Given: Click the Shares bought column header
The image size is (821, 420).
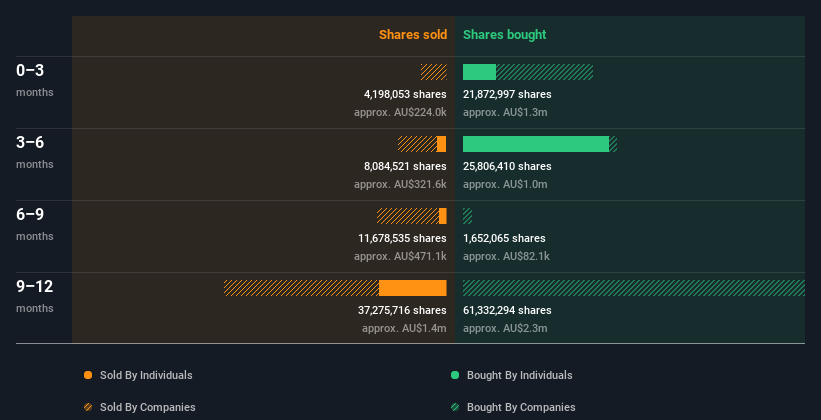Looking at the screenshot, I should [x=504, y=35].
